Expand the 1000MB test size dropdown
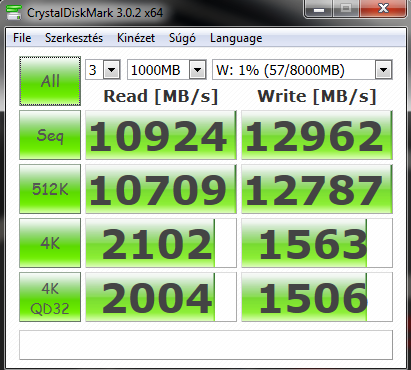The image size is (411, 370). (197, 70)
